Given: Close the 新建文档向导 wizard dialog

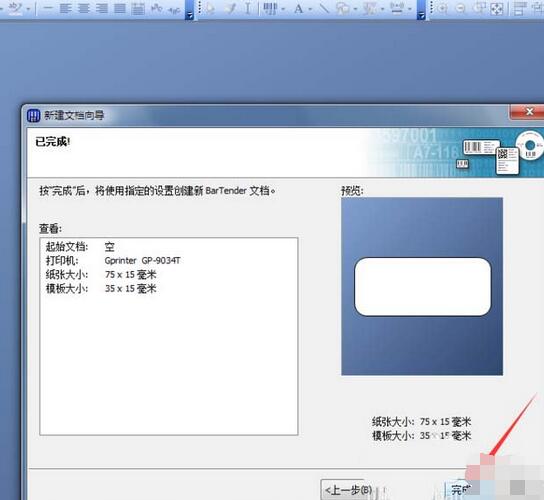Looking at the screenshot, I should coord(528,112).
